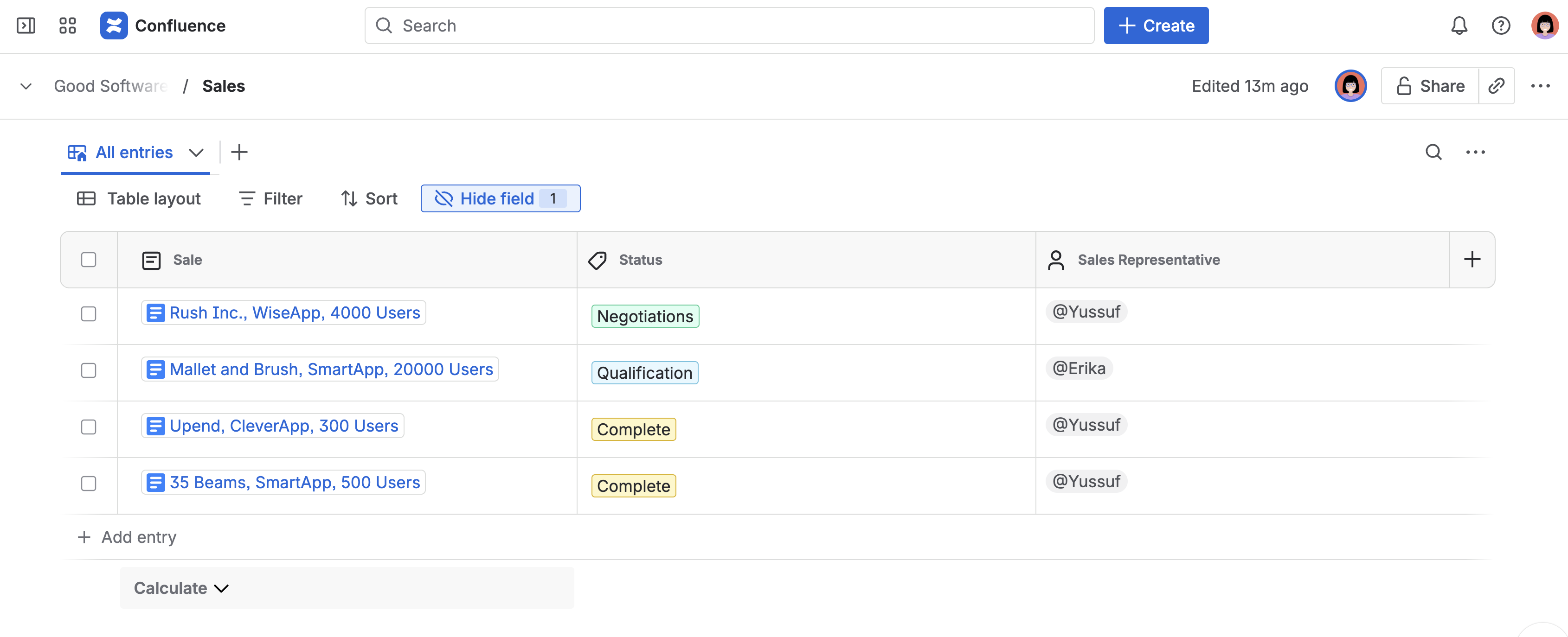The width and height of the screenshot is (1568, 637).
Task: Open the Calculate dropdown
Action: click(x=181, y=588)
